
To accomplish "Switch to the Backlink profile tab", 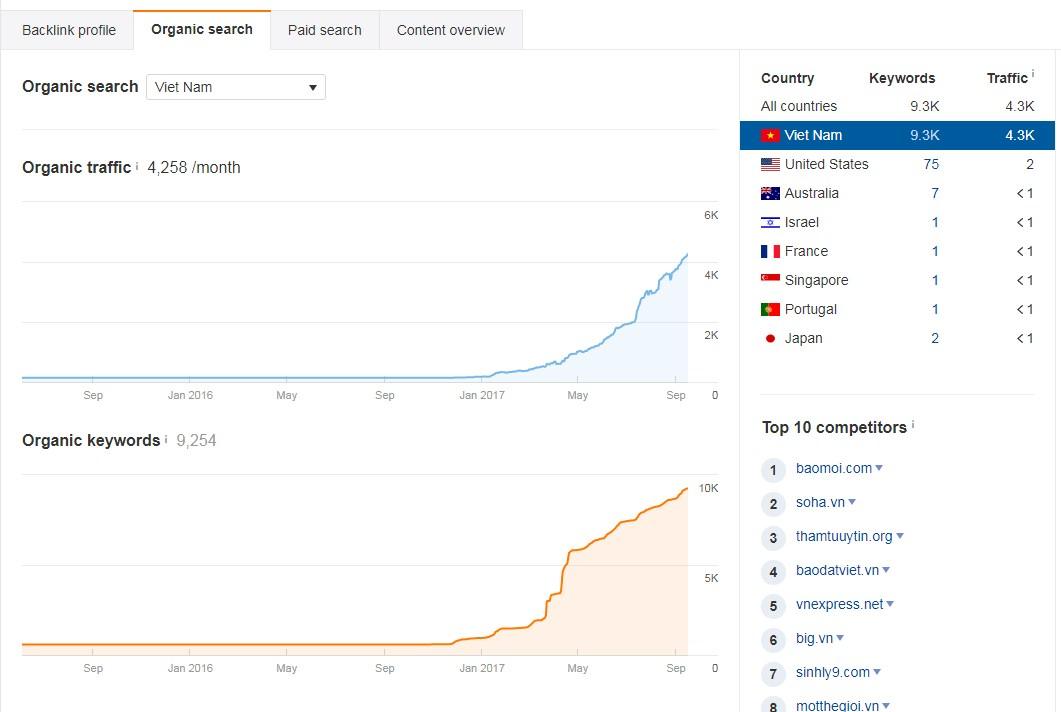I will (68, 30).
